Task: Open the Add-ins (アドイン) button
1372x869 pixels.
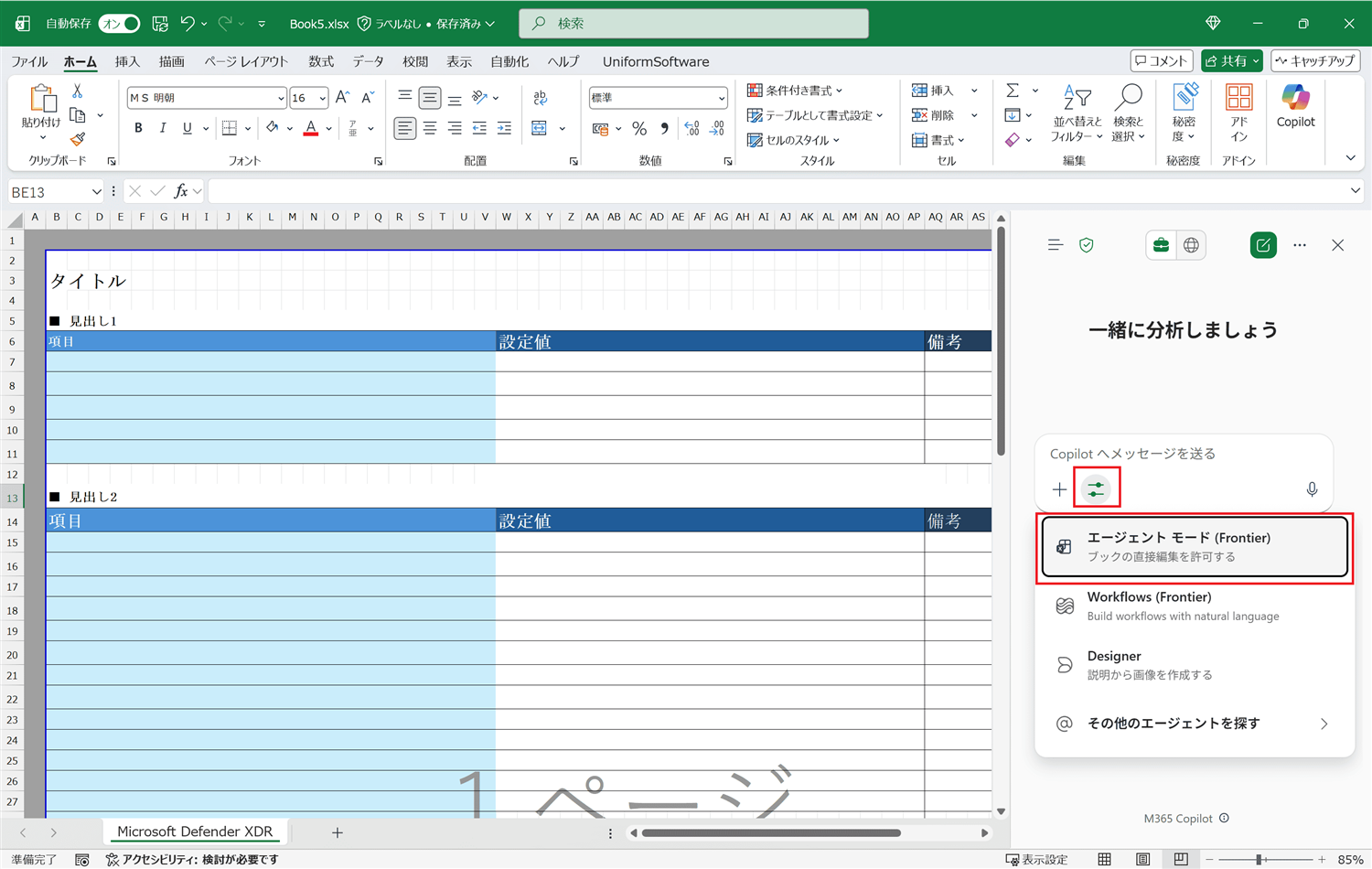Action: pyautogui.click(x=1238, y=113)
